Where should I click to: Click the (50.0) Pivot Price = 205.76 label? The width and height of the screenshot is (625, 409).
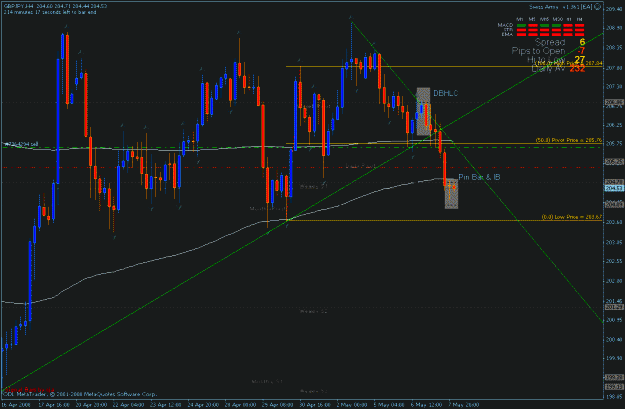point(568,140)
